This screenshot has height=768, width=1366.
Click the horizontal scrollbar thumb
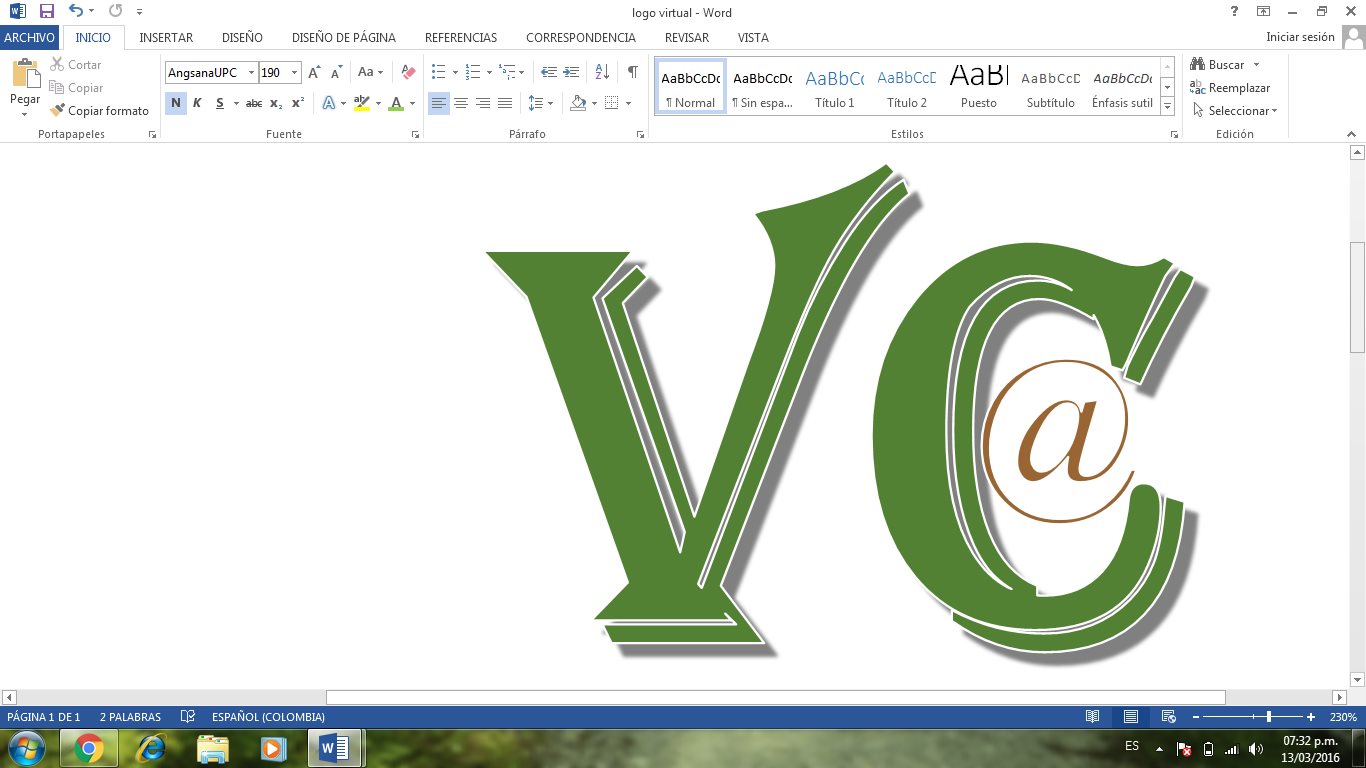[x=775, y=697]
